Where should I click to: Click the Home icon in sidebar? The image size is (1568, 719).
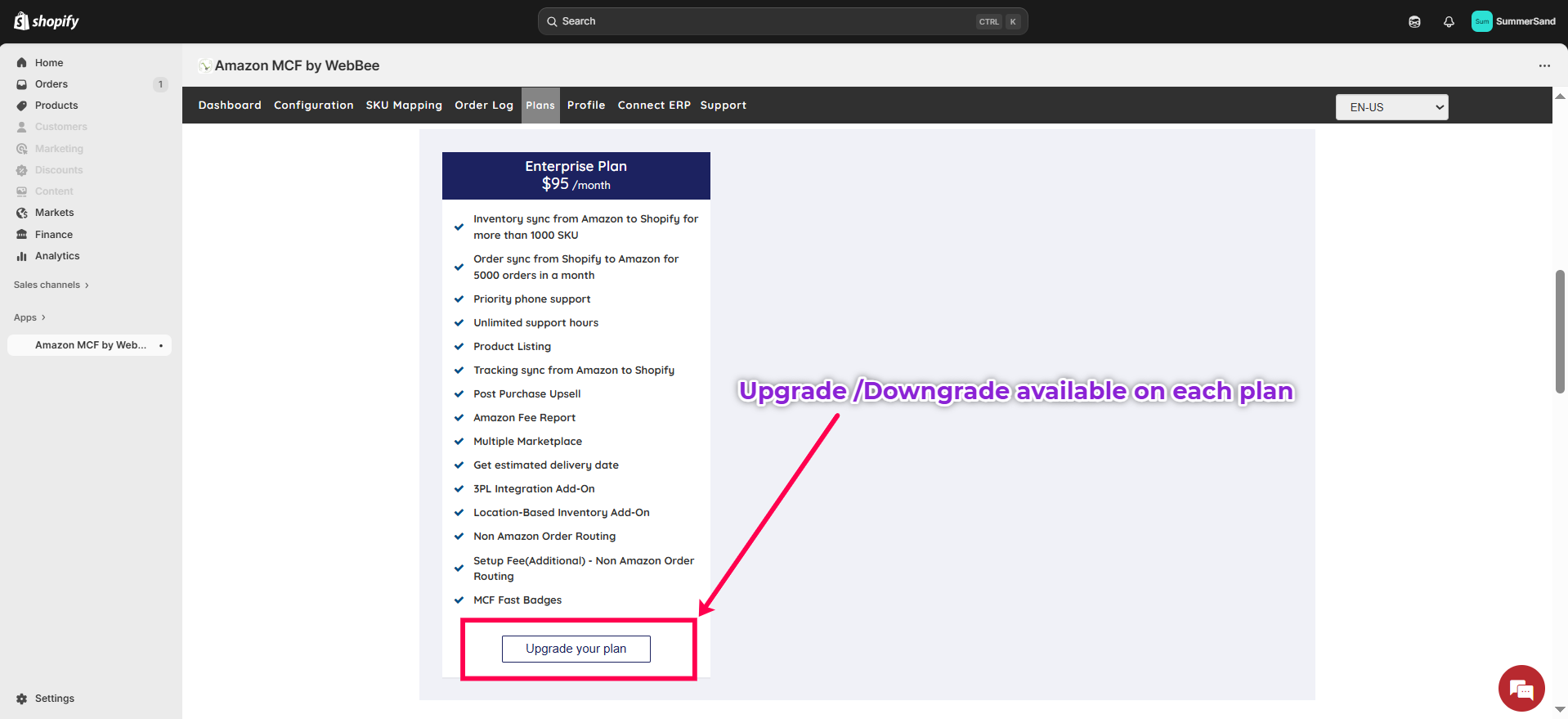22,63
